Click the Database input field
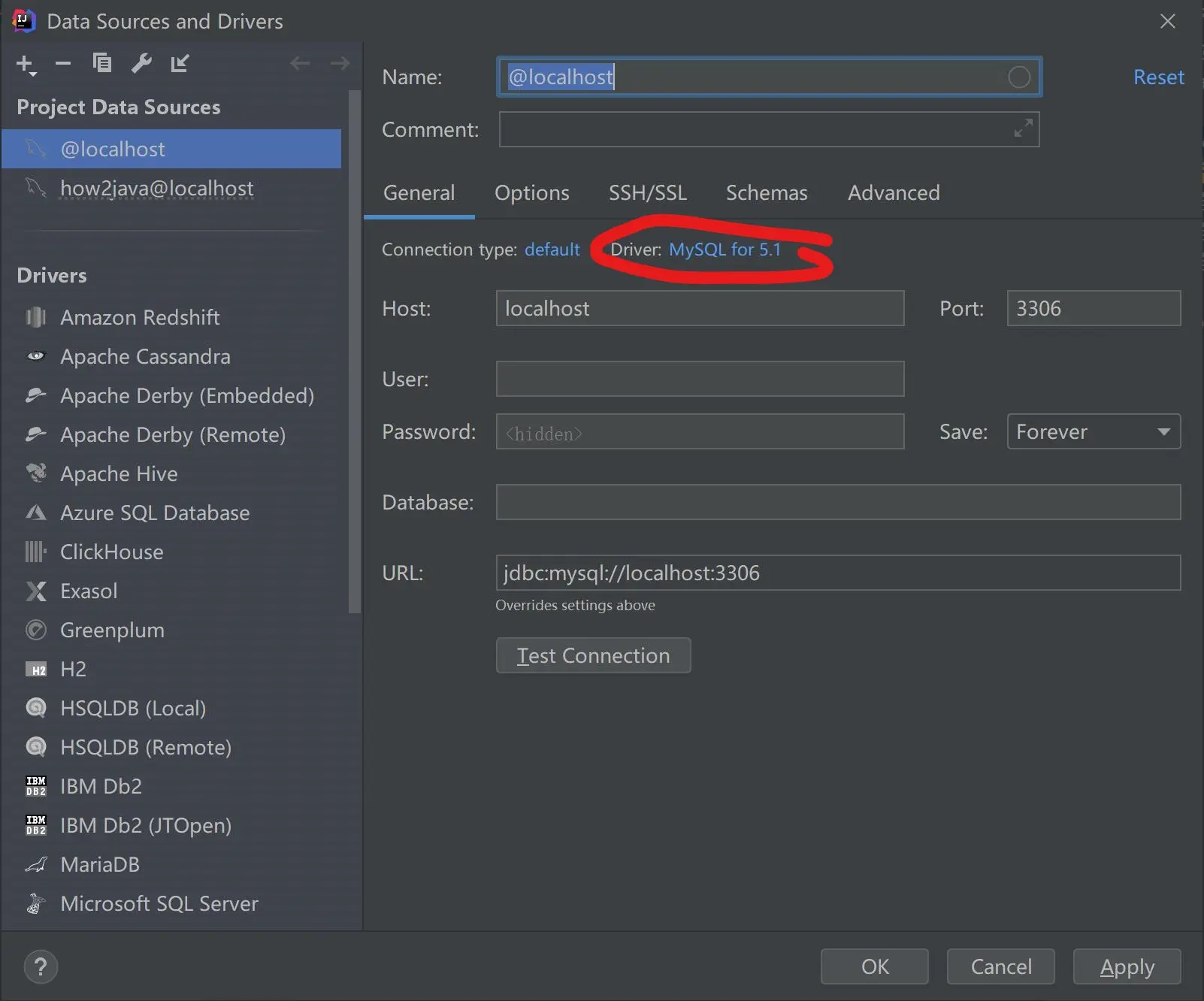The width and height of the screenshot is (1204, 1001). coord(838,502)
